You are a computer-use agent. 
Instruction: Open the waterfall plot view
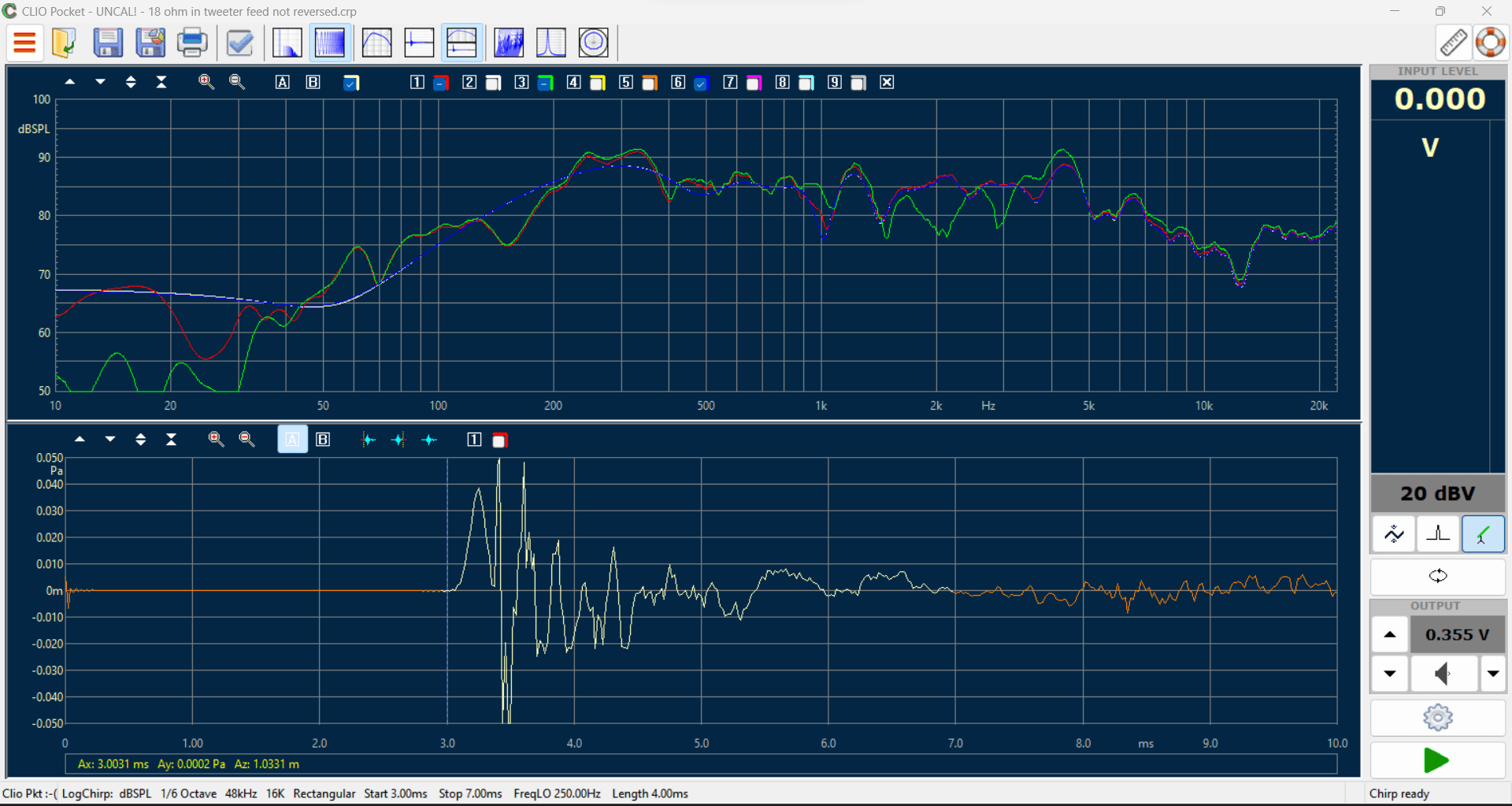pyautogui.click(x=509, y=43)
